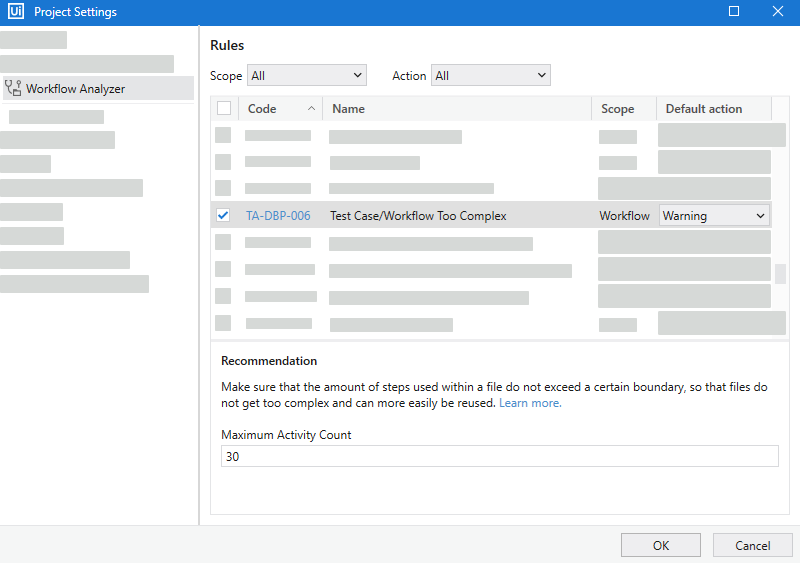Focus the Maximum Activity Count field
The image size is (800, 563).
tap(499, 457)
